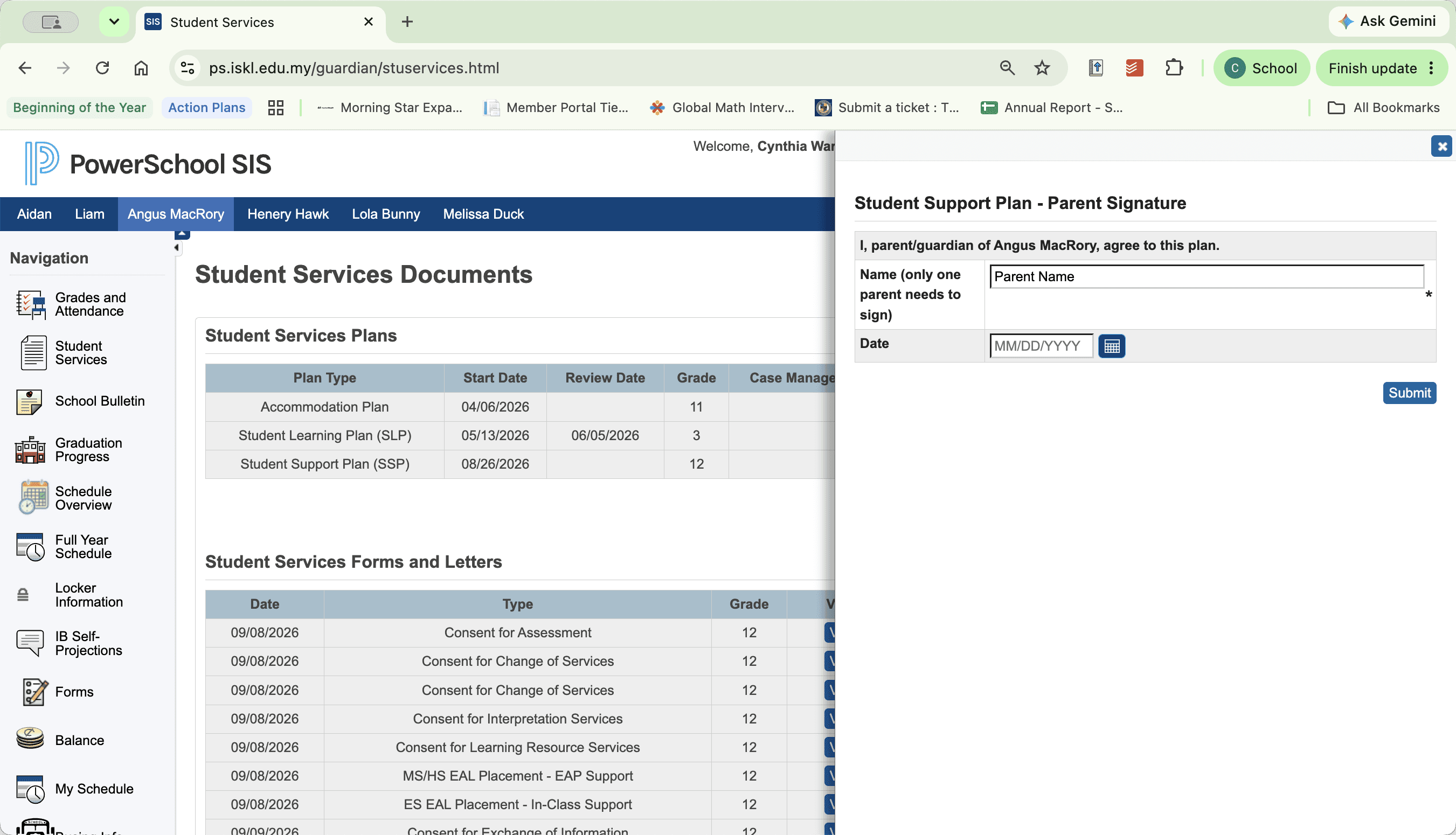The height and width of the screenshot is (835, 1456).
Task: Click the My Schedule clock icon
Action: click(x=30, y=789)
